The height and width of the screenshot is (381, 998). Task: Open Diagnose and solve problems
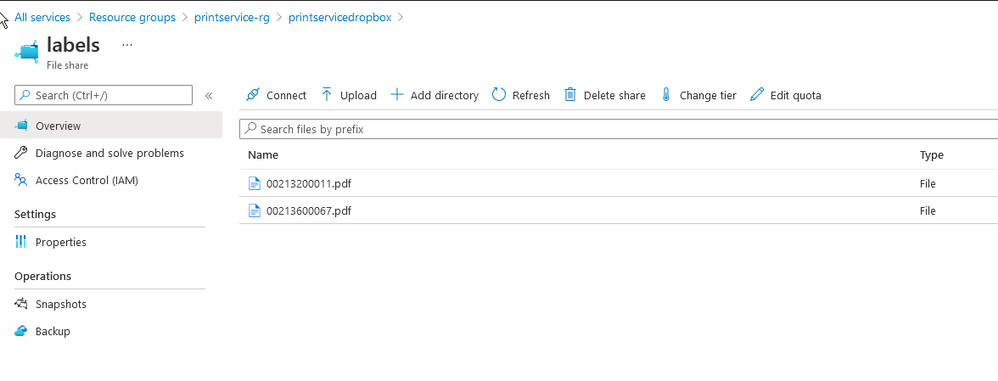pyautogui.click(x=109, y=153)
